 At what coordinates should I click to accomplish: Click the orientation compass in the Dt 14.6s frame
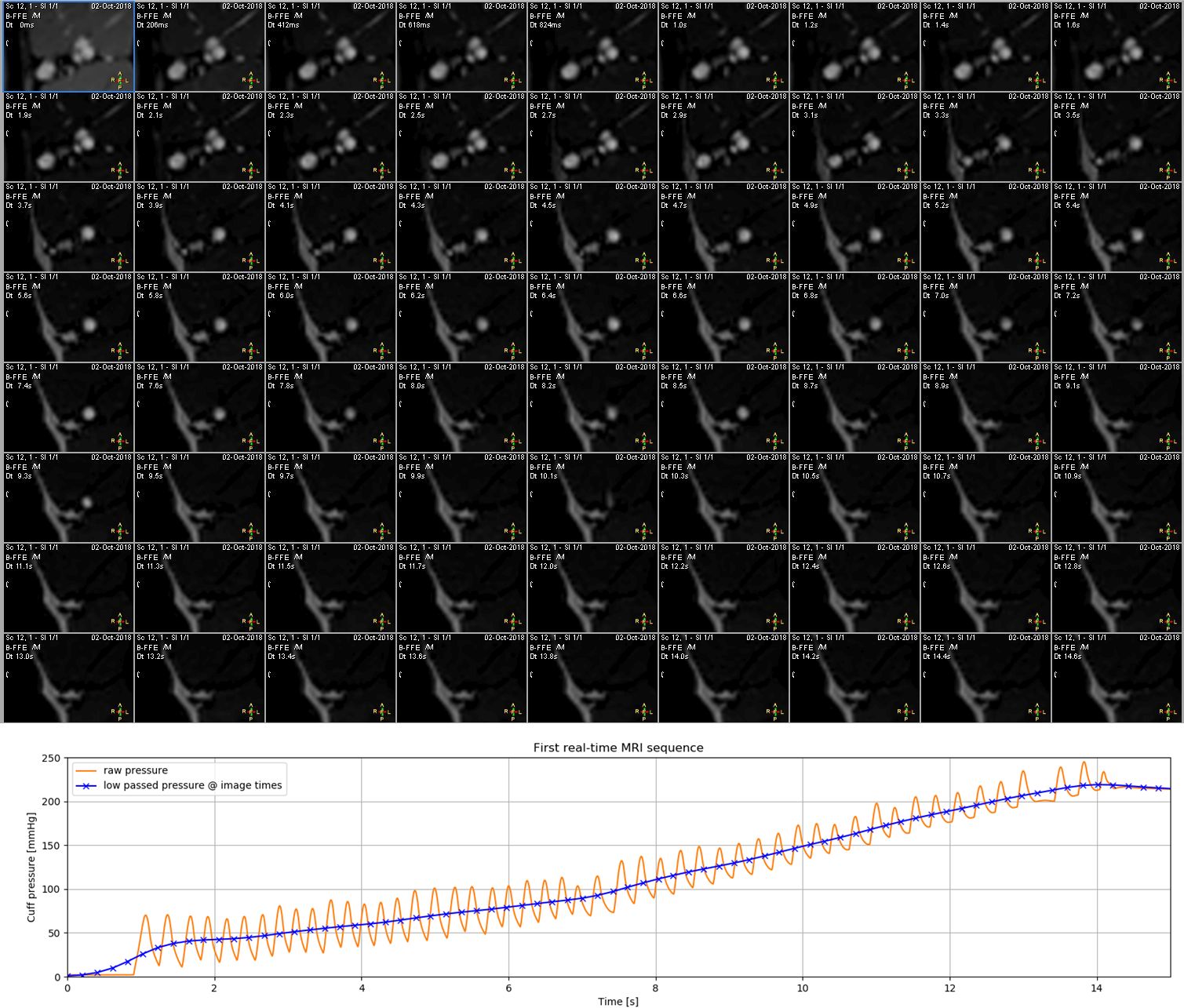(1168, 712)
